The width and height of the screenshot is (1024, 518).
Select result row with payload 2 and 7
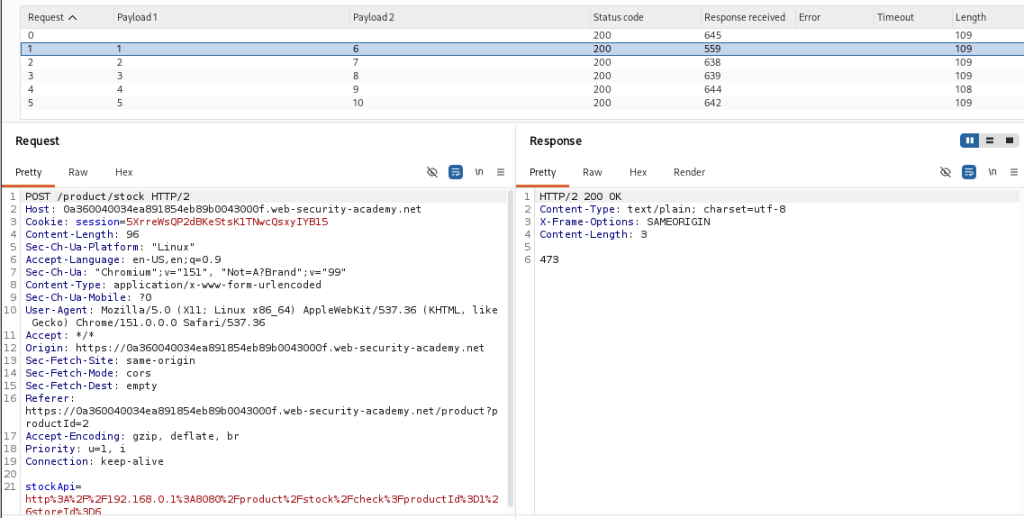pyautogui.click(x=522, y=63)
